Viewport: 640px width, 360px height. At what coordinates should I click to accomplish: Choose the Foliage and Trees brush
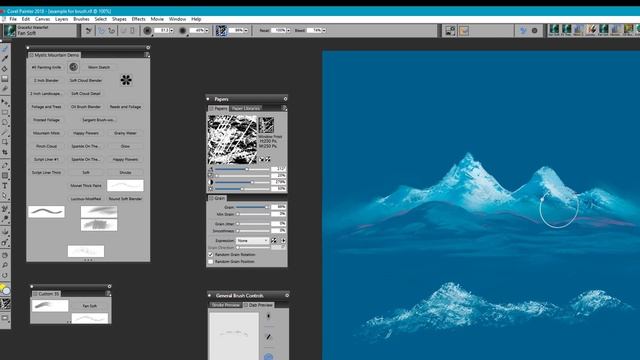[x=47, y=107]
